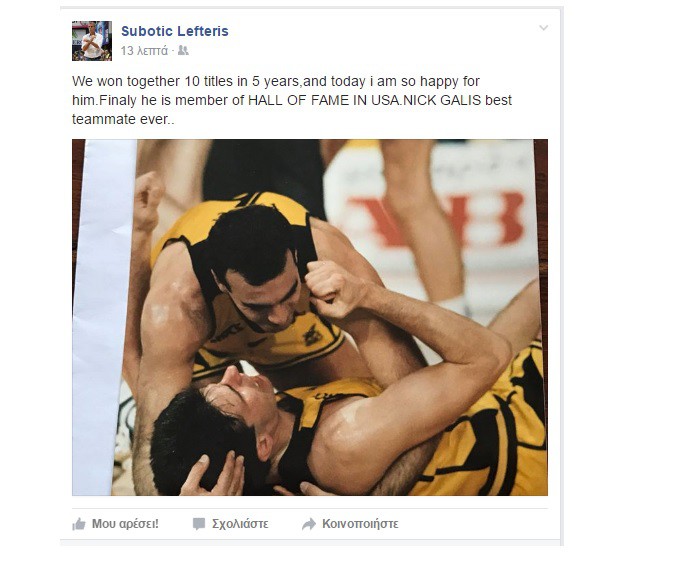The image size is (680, 565).
Task: Click the Subotic Lefteris name link
Action: click(x=174, y=31)
